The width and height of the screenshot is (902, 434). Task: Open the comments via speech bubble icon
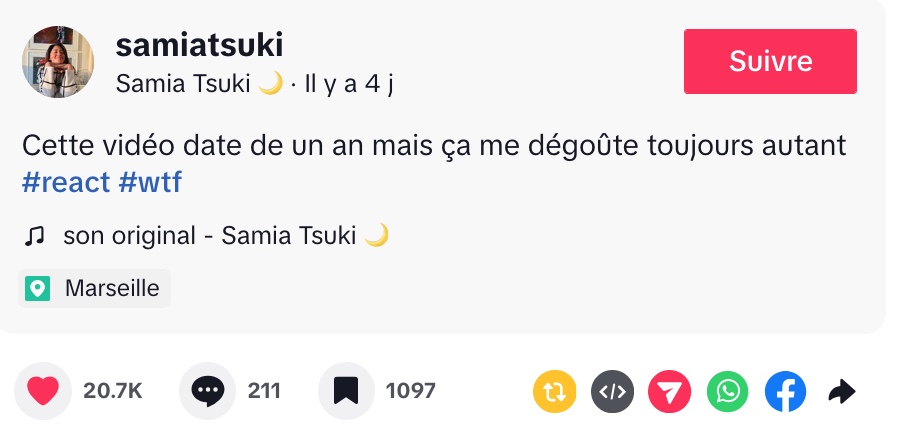[207, 391]
